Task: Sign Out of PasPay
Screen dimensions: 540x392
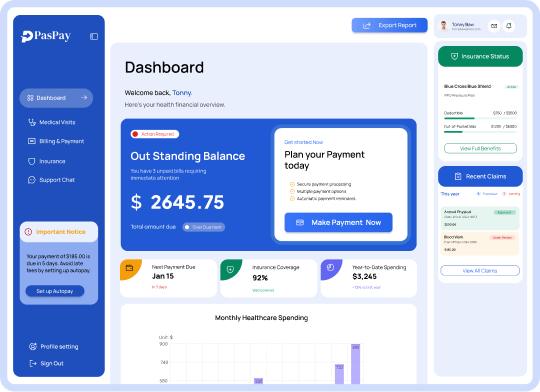Action: point(46,363)
